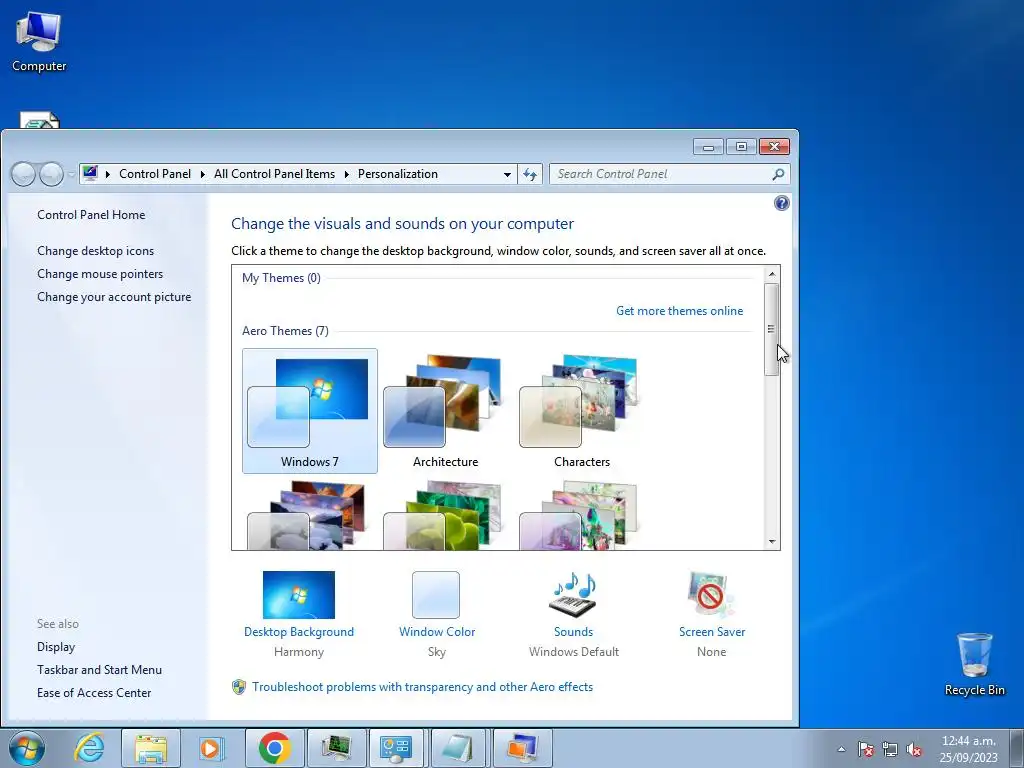Open the Window Color swatch icon
The height and width of the screenshot is (768, 1024).
(436, 594)
